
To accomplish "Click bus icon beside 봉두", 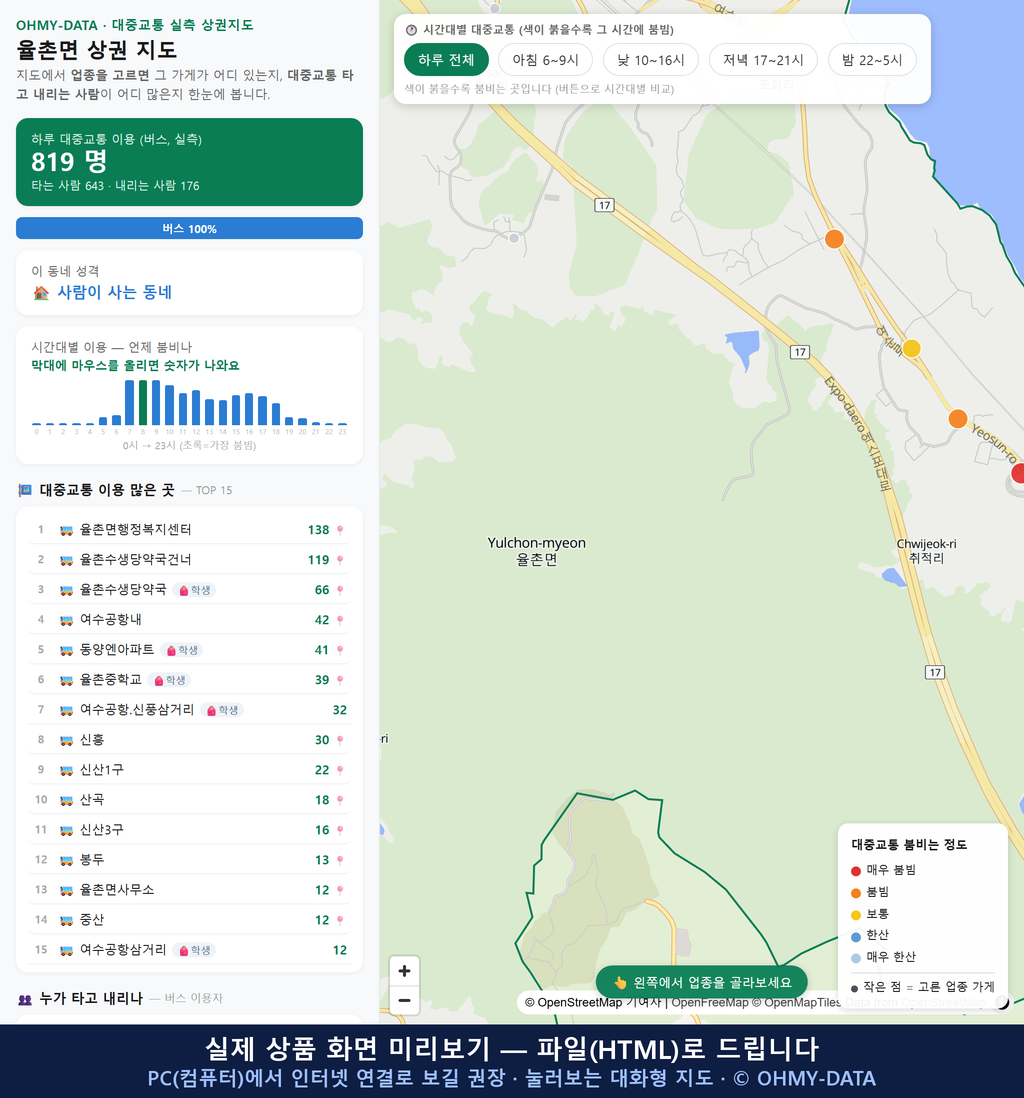I will pos(67,860).
